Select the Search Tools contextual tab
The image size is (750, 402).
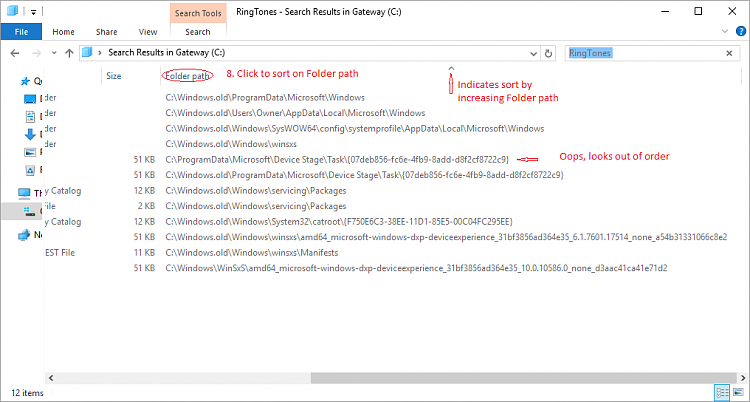198,13
